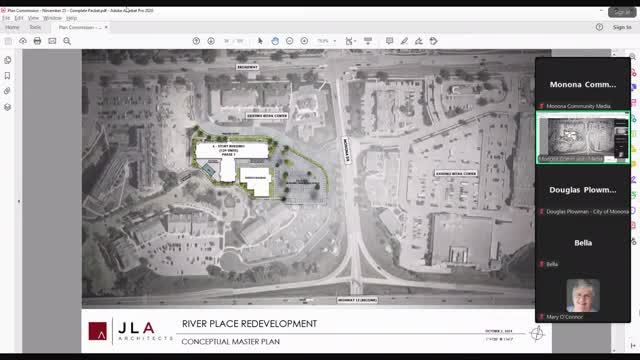Click the email envelope icon

(52, 41)
